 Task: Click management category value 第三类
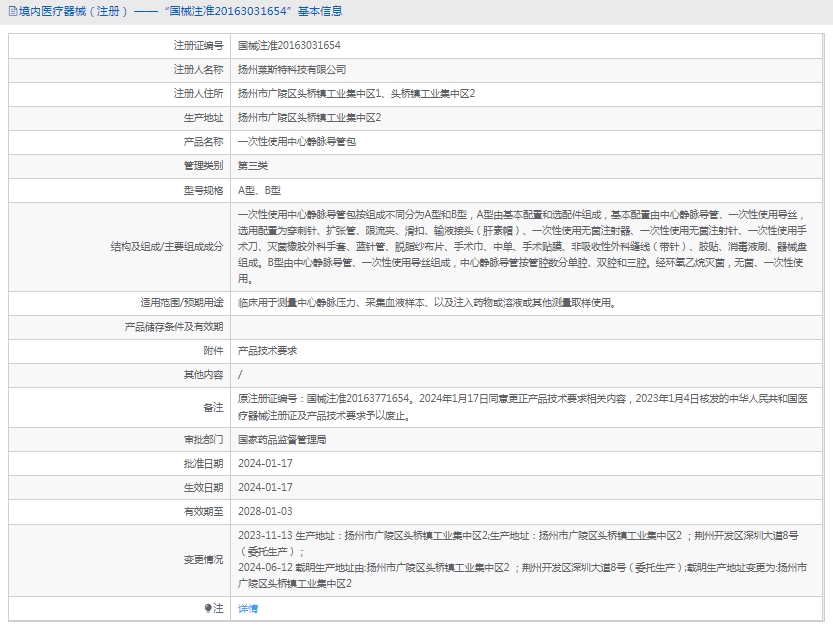[x=253, y=166]
